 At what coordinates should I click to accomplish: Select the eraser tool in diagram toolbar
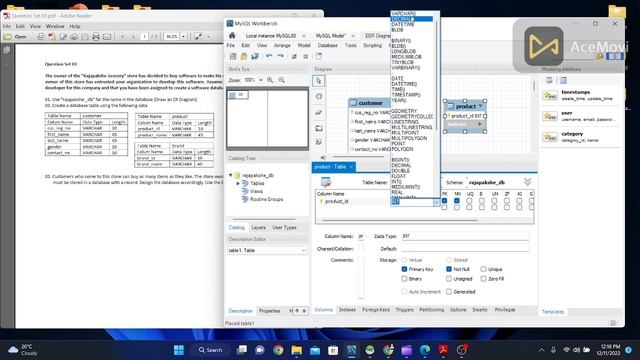click(x=319, y=112)
